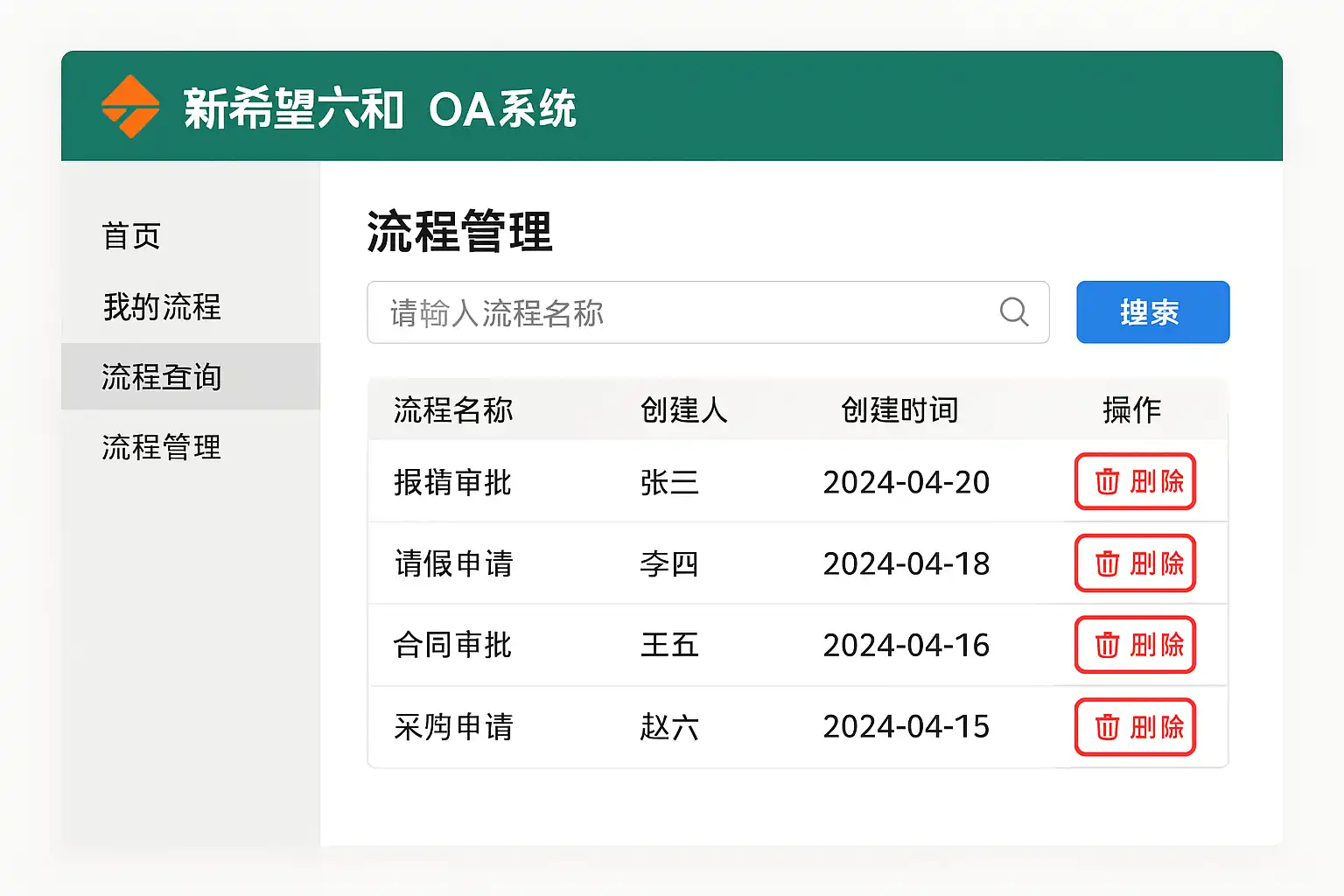Click the 创建时间 column header
Screen dimensions: 1344x896
click(x=899, y=409)
